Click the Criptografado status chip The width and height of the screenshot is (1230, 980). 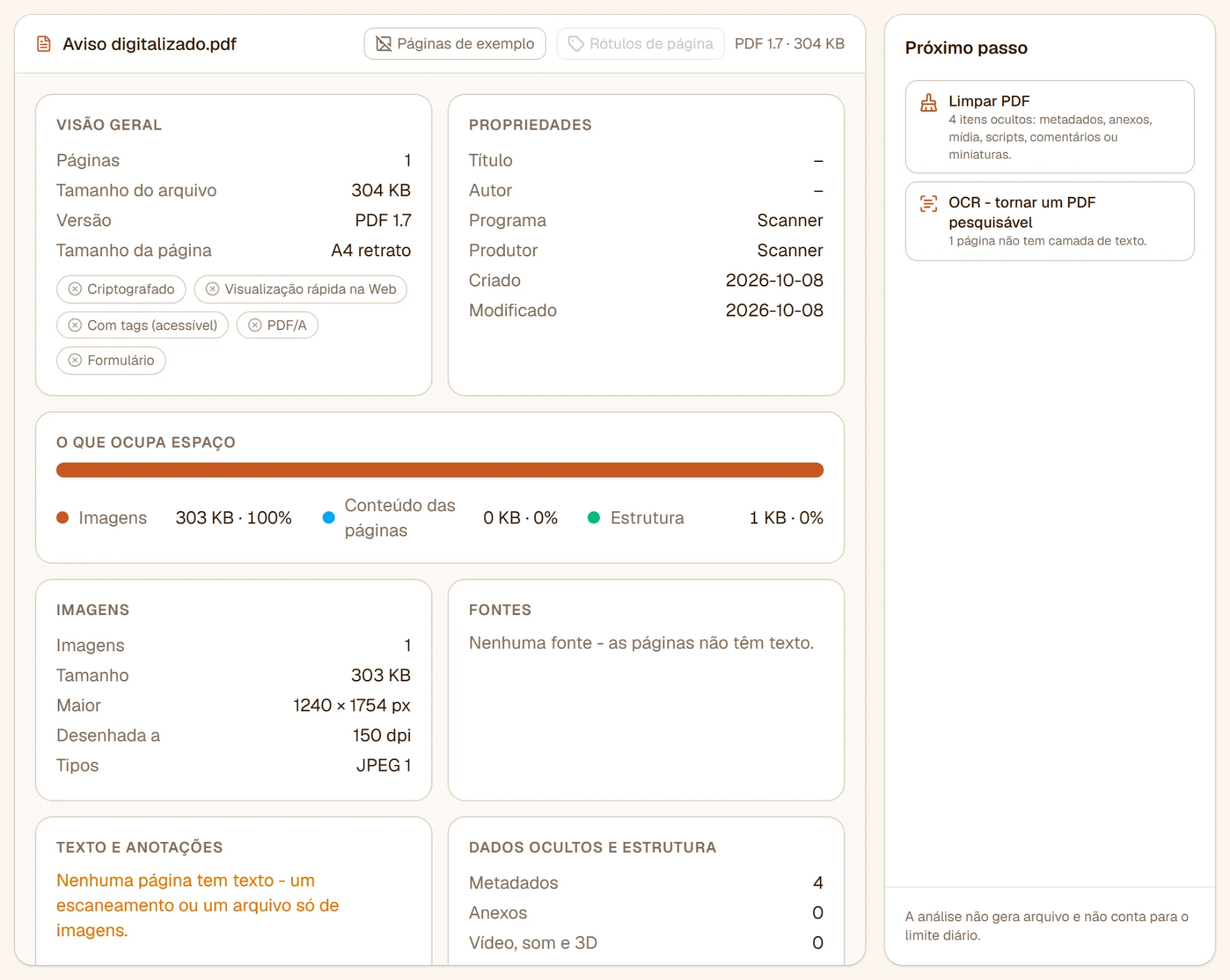pyautogui.click(x=121, y=289)
